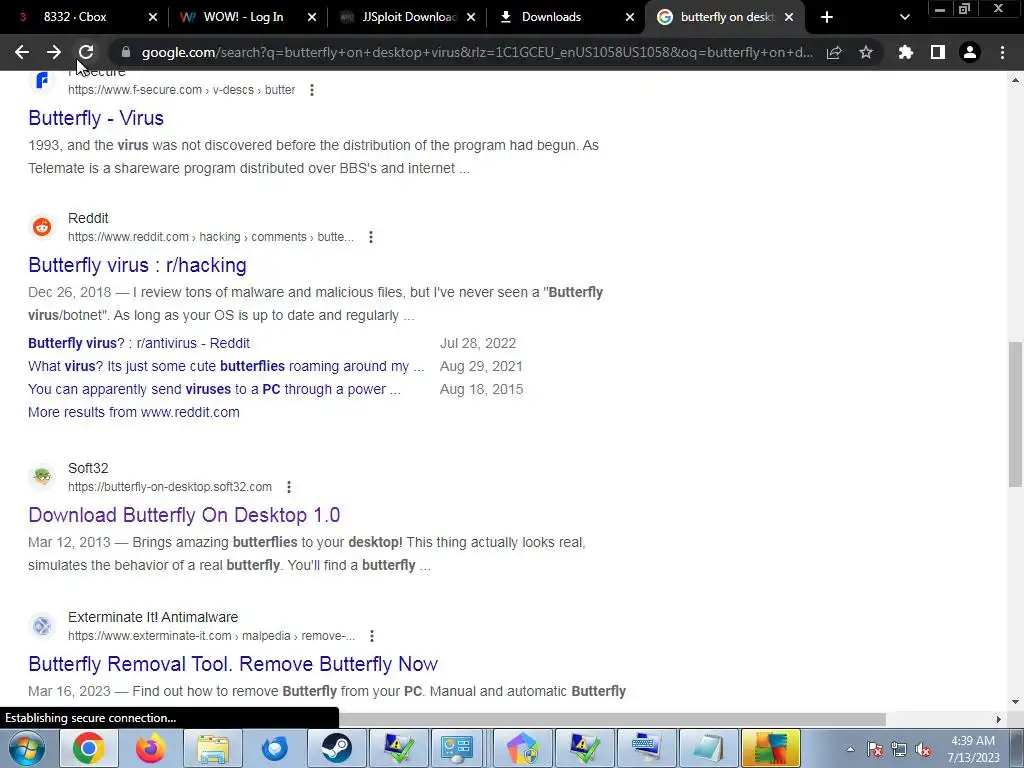Open send viruses through a power sublink

tap(214, 389)
